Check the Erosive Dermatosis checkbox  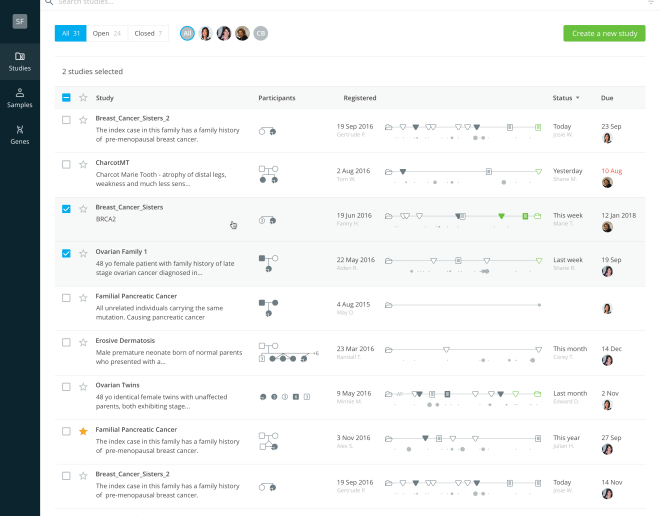pos(66,342)
